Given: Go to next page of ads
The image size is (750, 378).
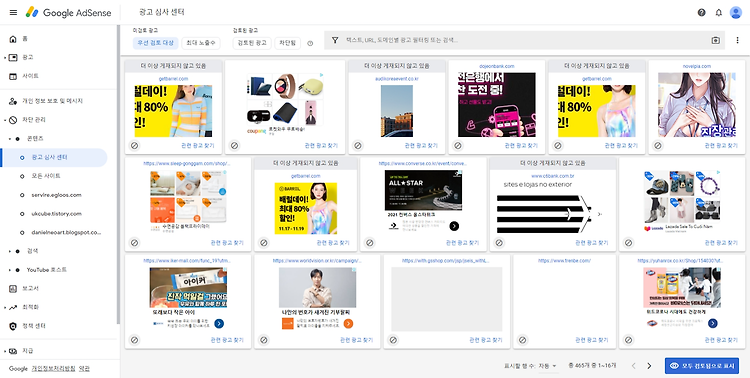Looking at the screenshot, I should 649,366.
